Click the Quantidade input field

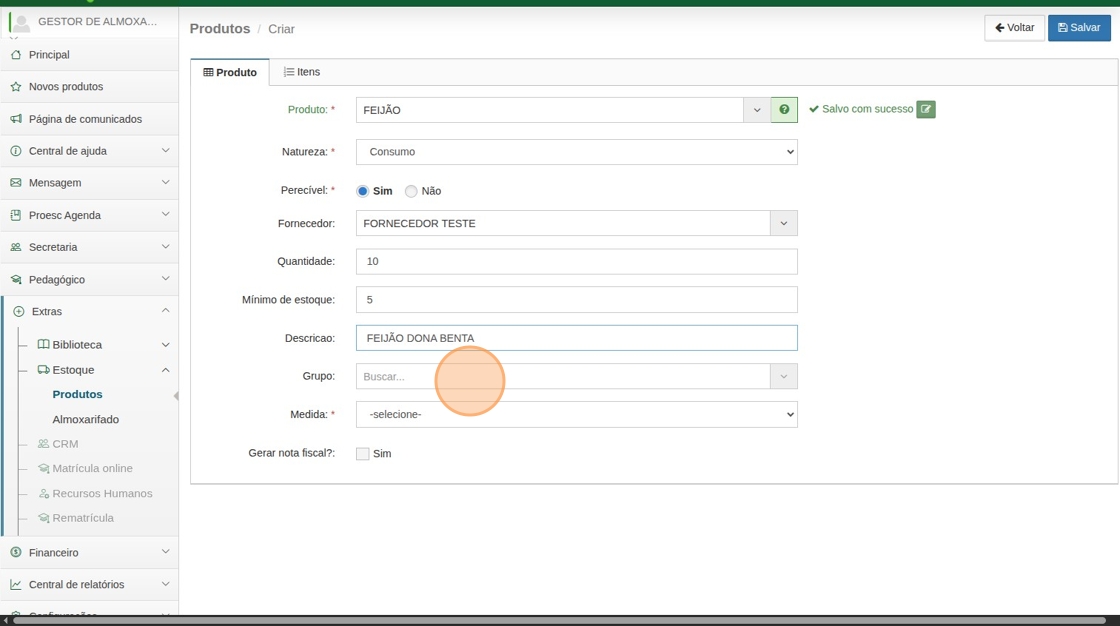click(x=576, y=262)
